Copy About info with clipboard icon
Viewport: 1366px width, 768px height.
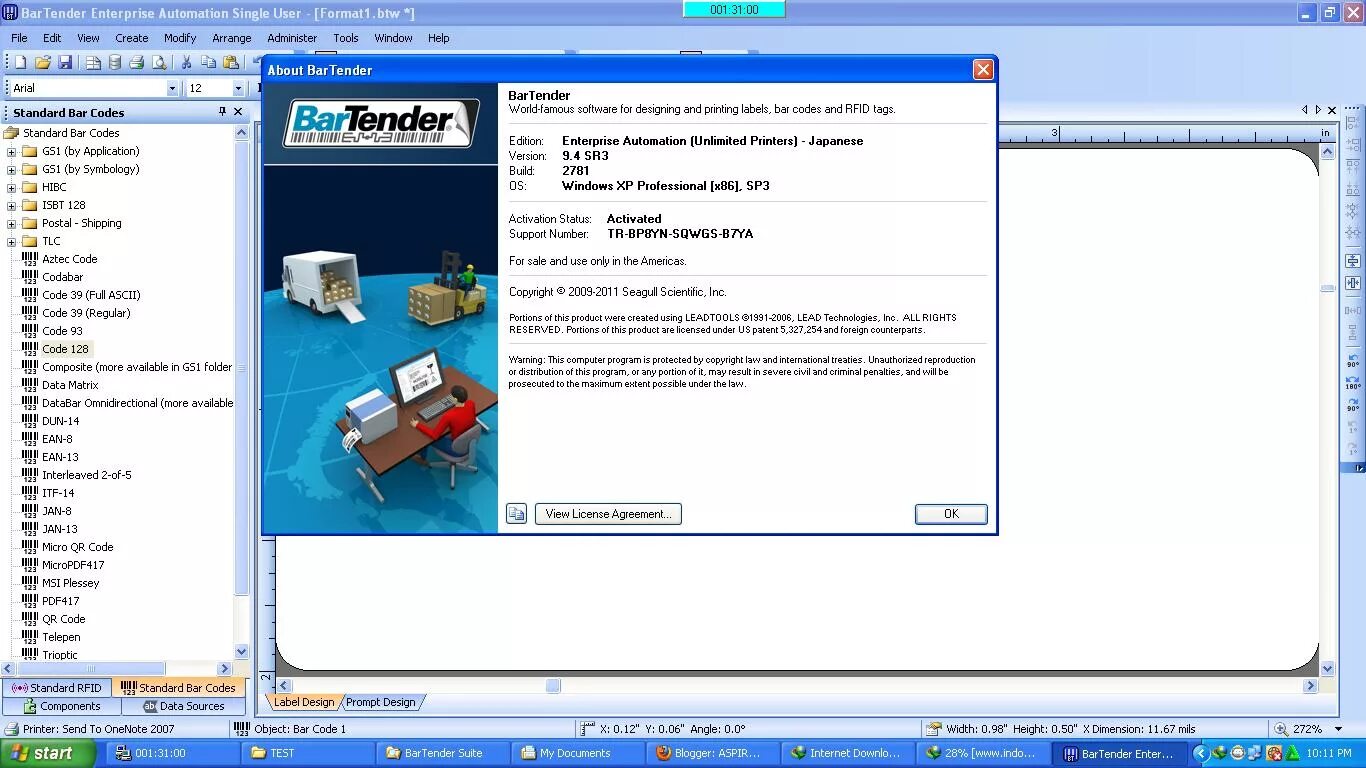(x=516, y=514)
